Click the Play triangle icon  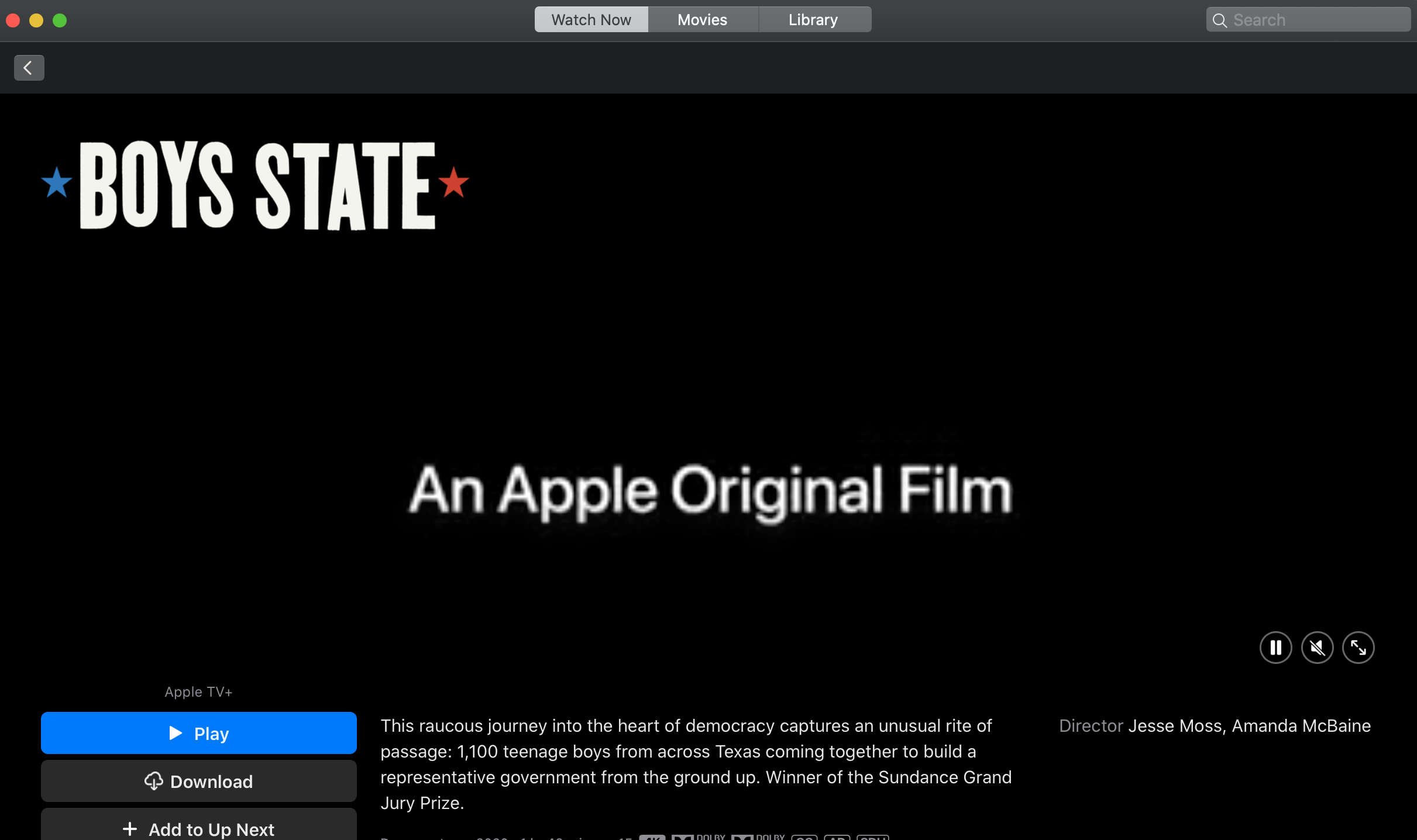(175, 733)
